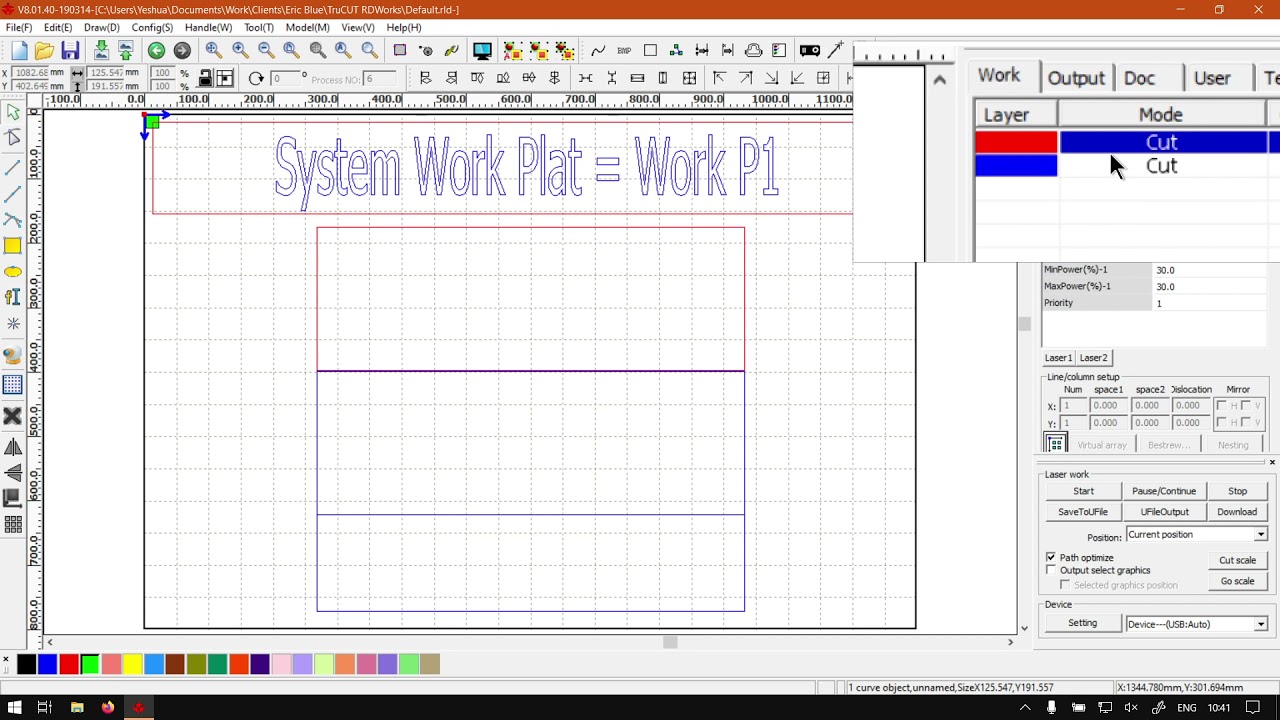Click the Export icon in the toolbar
This screenshot has height=720, width=1280.
126,51
